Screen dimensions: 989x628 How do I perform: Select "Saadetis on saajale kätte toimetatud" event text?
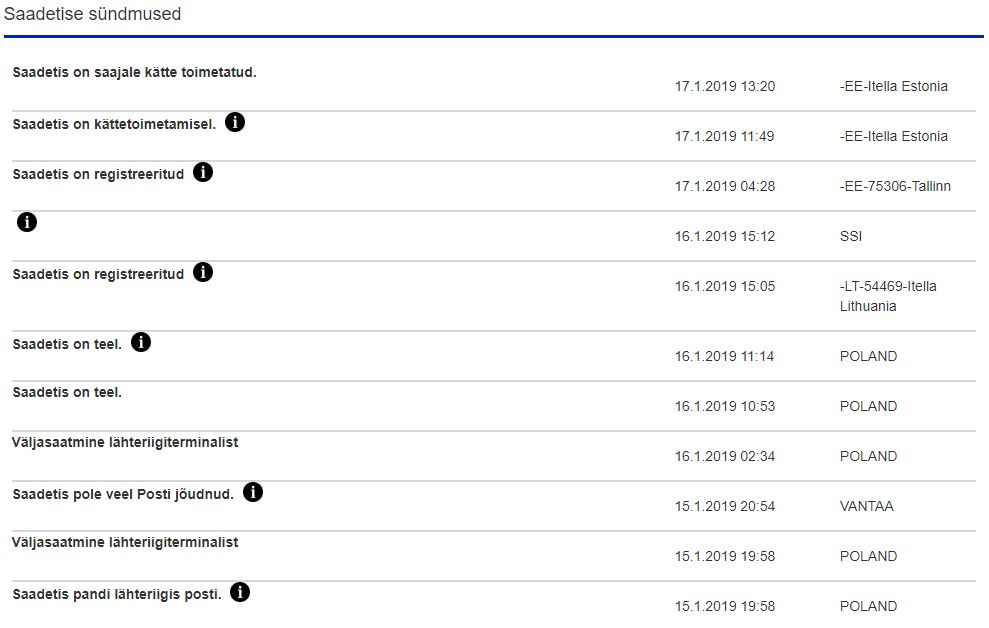[134, 73]
